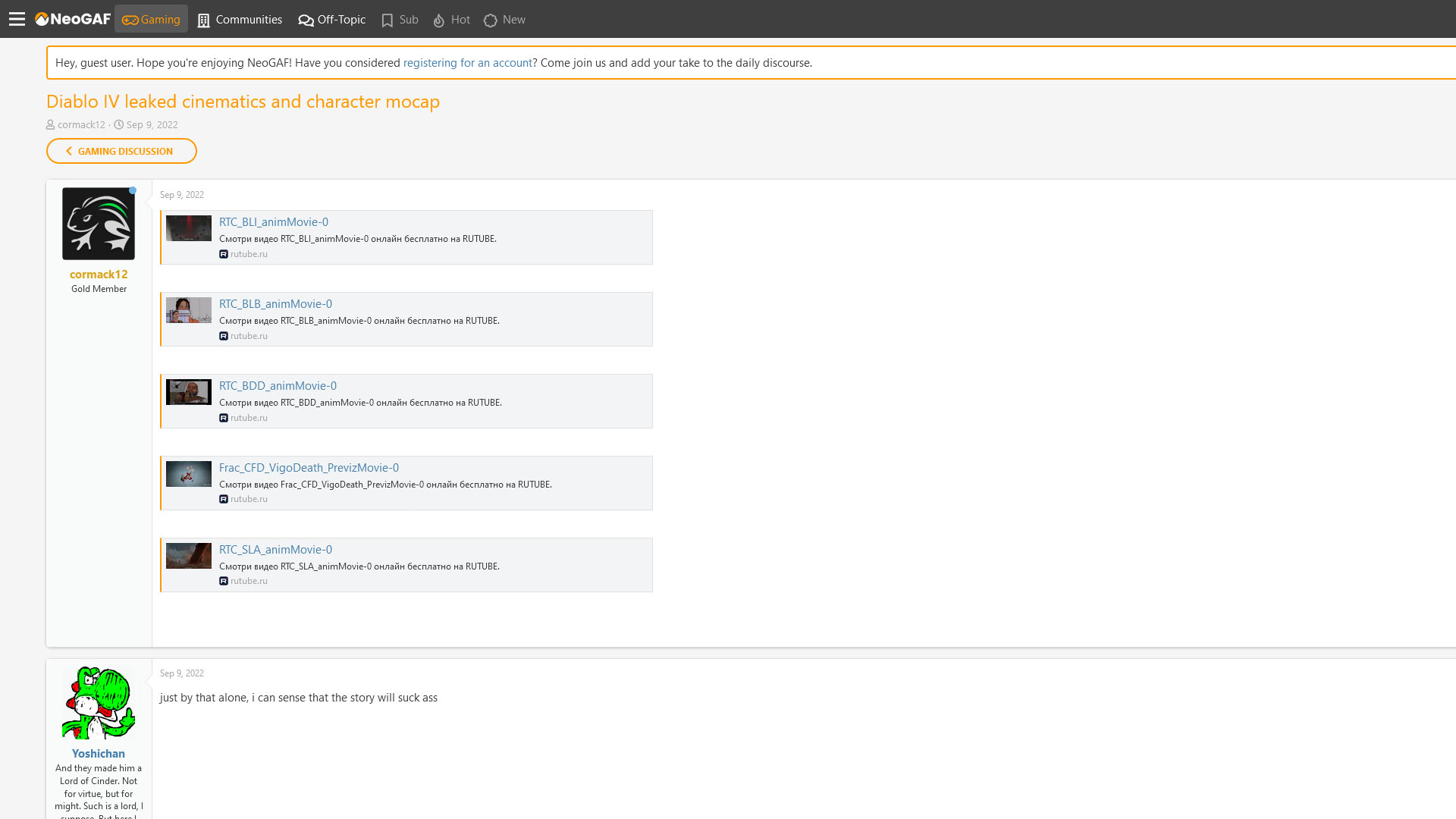1456x819 pixels.
Task: Click RTC_BDD_animMovie-0 thumbnail
Action: (189, 392)
